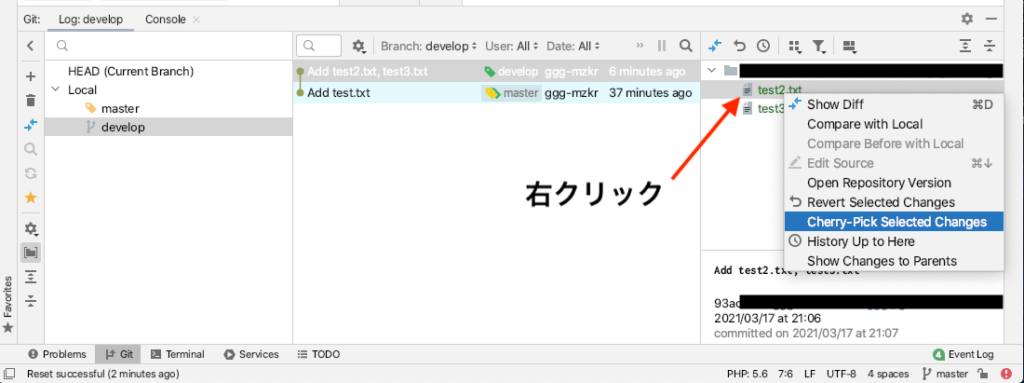
Task: Click the trash icon to delete branch
Action: tap(30, 100)
